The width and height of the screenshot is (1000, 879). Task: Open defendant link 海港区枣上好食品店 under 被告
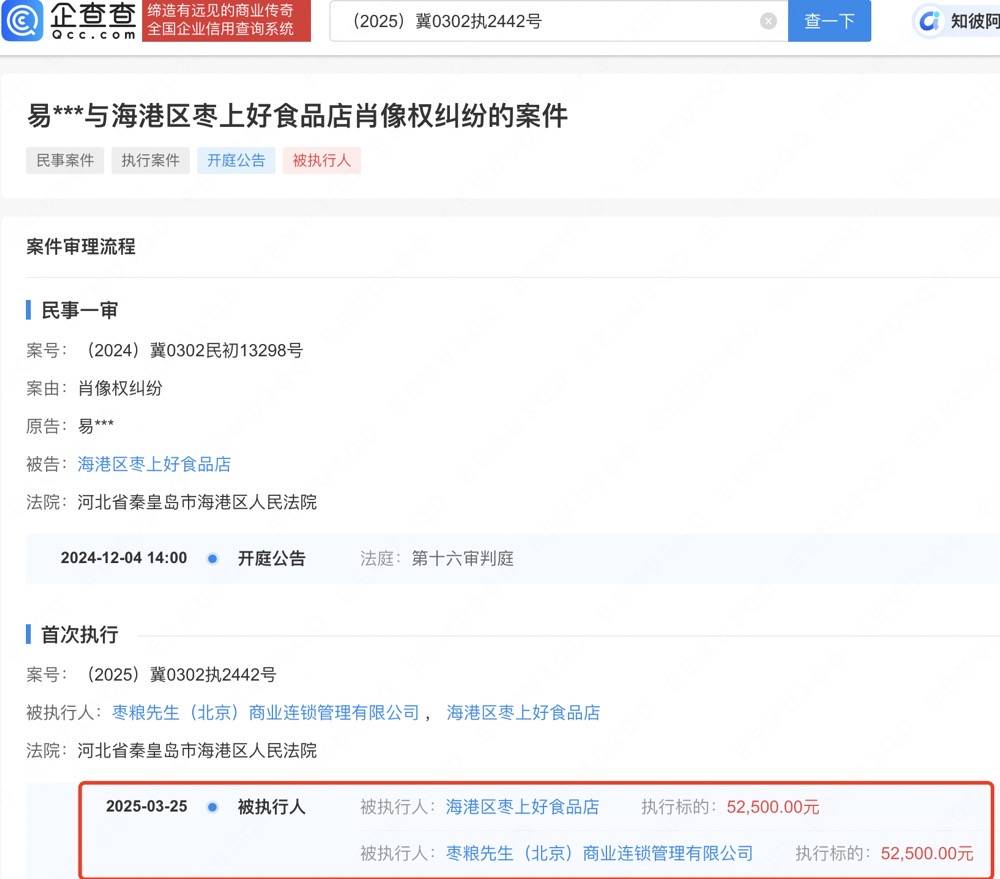[x=154, y=464]
